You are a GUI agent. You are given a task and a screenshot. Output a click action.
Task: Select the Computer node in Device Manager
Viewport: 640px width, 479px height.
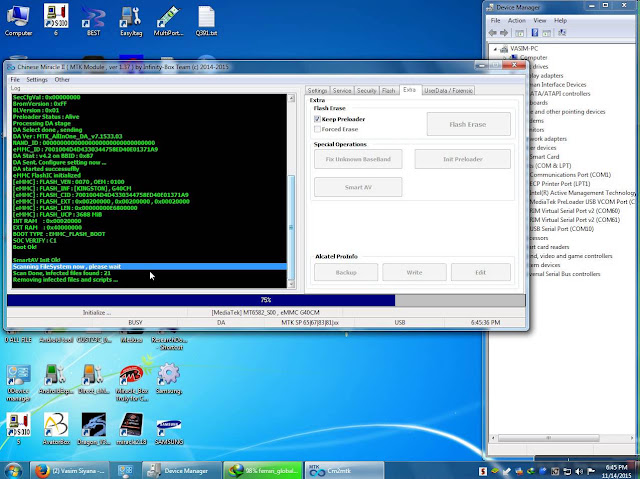533,58
